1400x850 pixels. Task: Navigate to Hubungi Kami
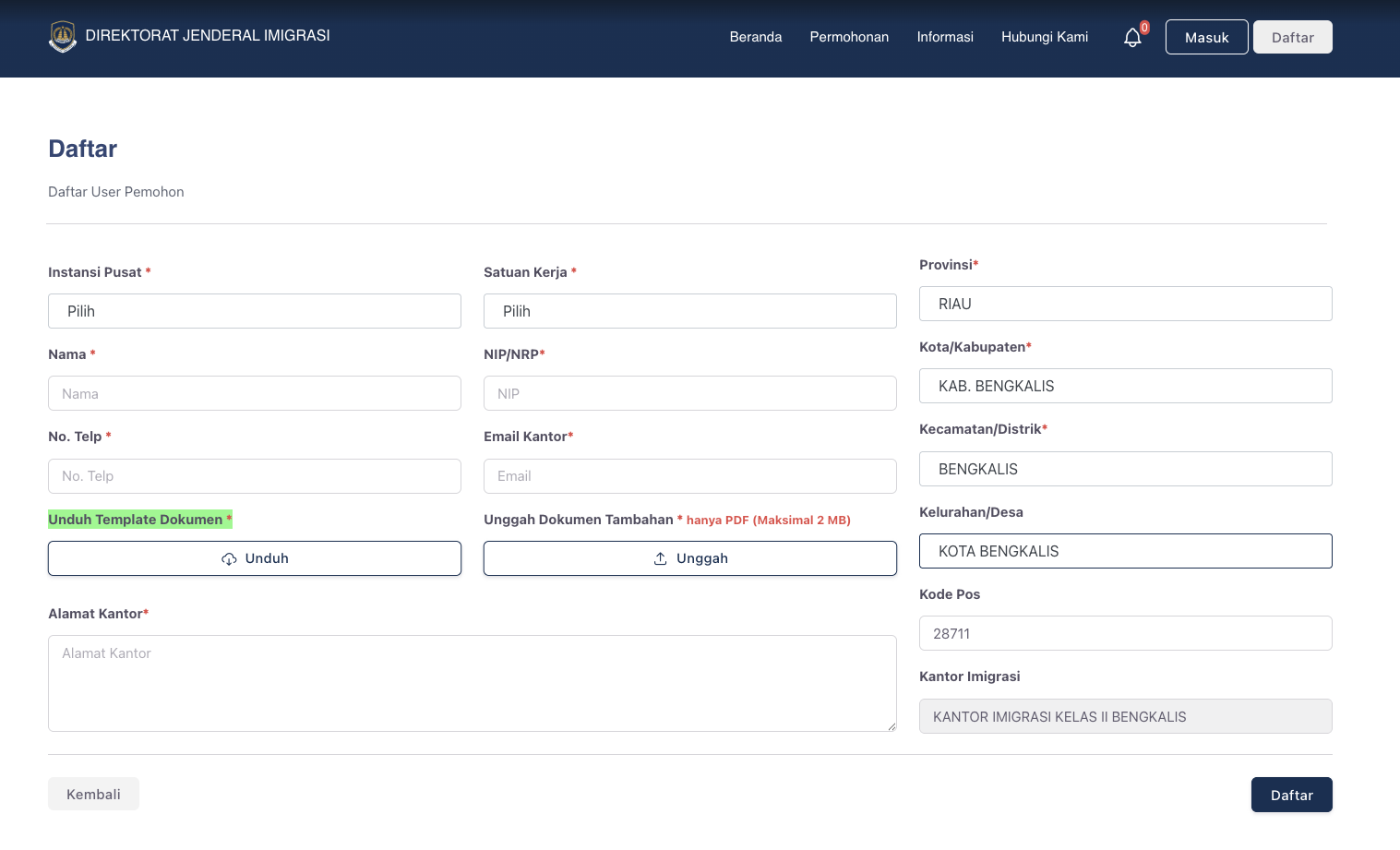[1044, 37]
